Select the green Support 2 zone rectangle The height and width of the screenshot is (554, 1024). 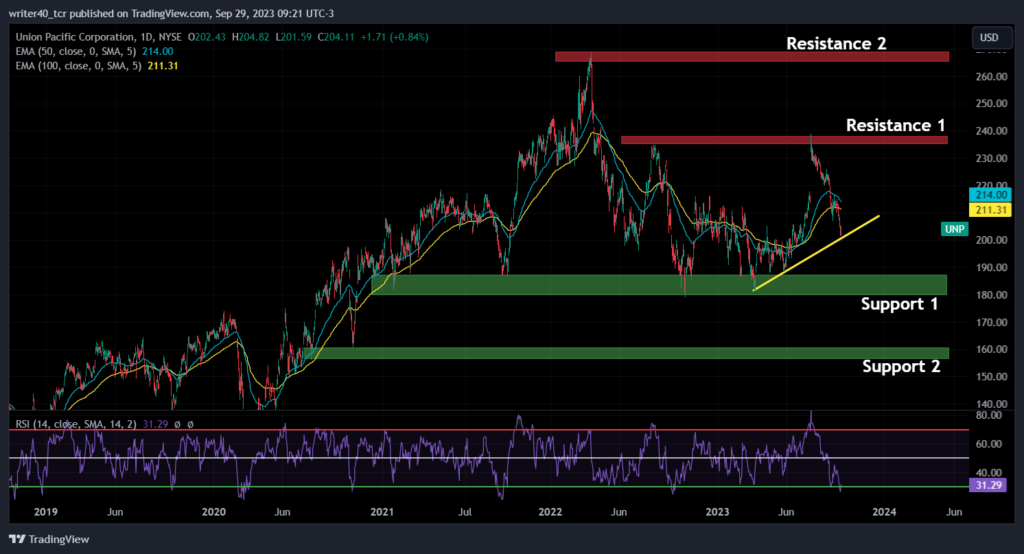click(626, 353)
